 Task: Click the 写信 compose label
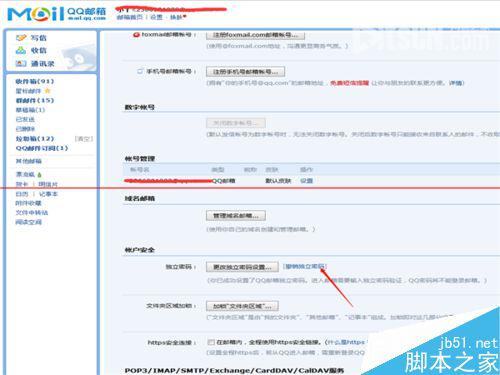39,38
